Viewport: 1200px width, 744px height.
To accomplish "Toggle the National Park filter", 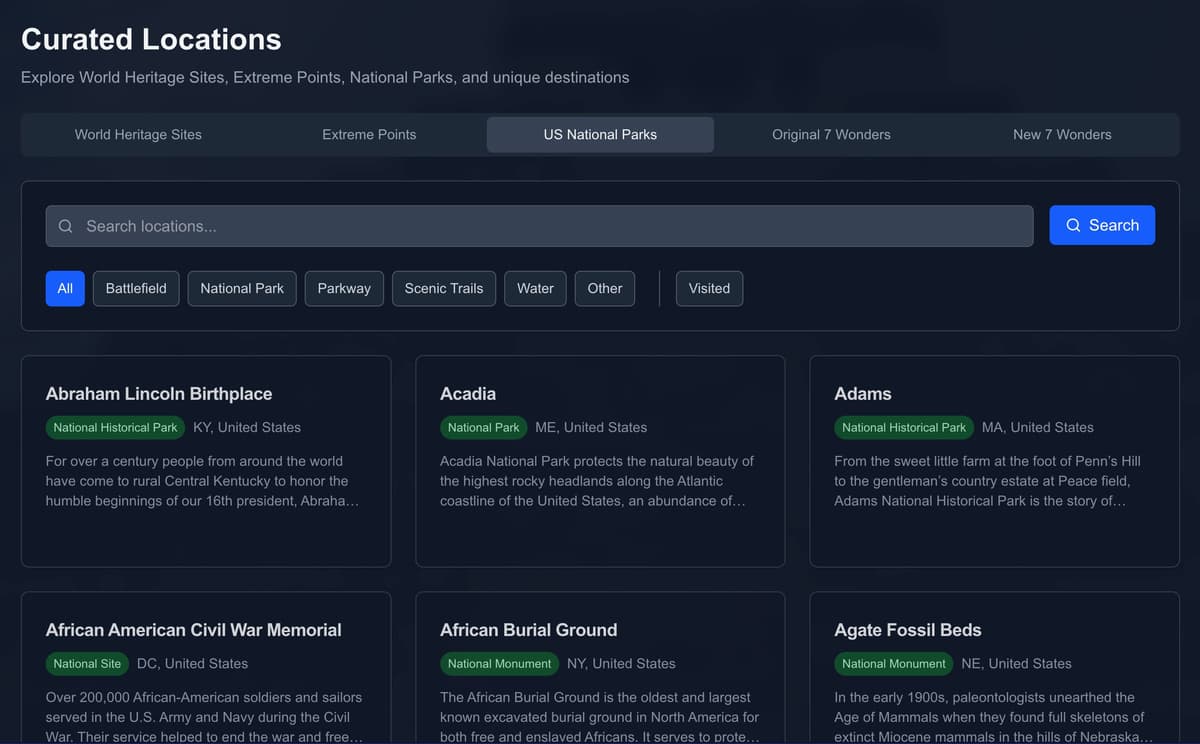I will (x=242, y=288).
